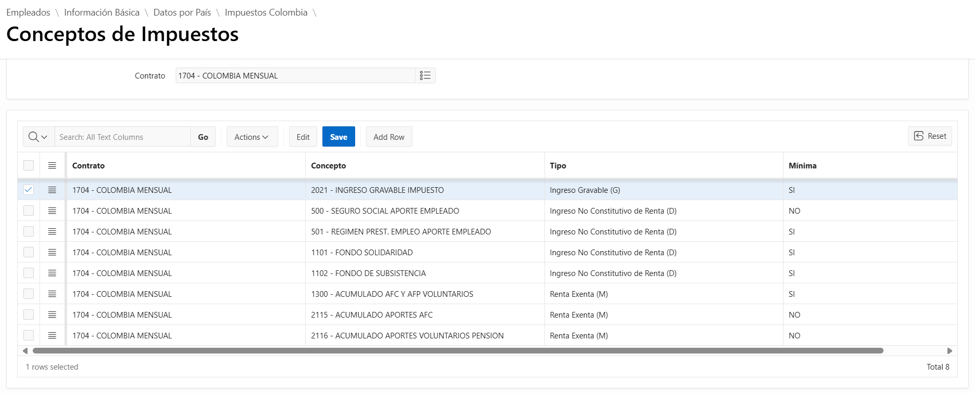This screenshot has width=975, height=393.
Task: Click the horizontal scrollbar thumb
Action: click(x=458, y=351)
